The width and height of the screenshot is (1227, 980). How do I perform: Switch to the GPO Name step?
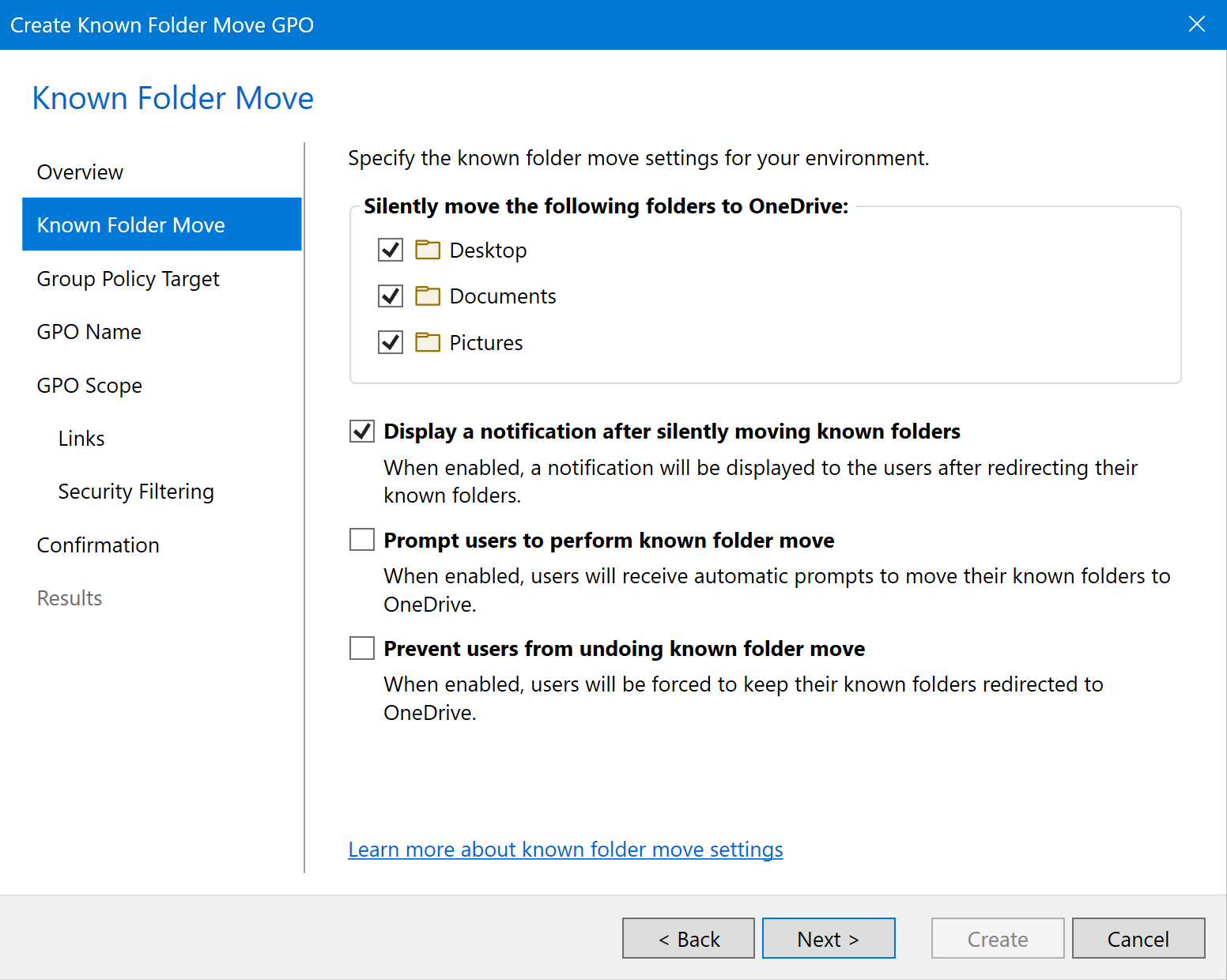click(89, 332)
